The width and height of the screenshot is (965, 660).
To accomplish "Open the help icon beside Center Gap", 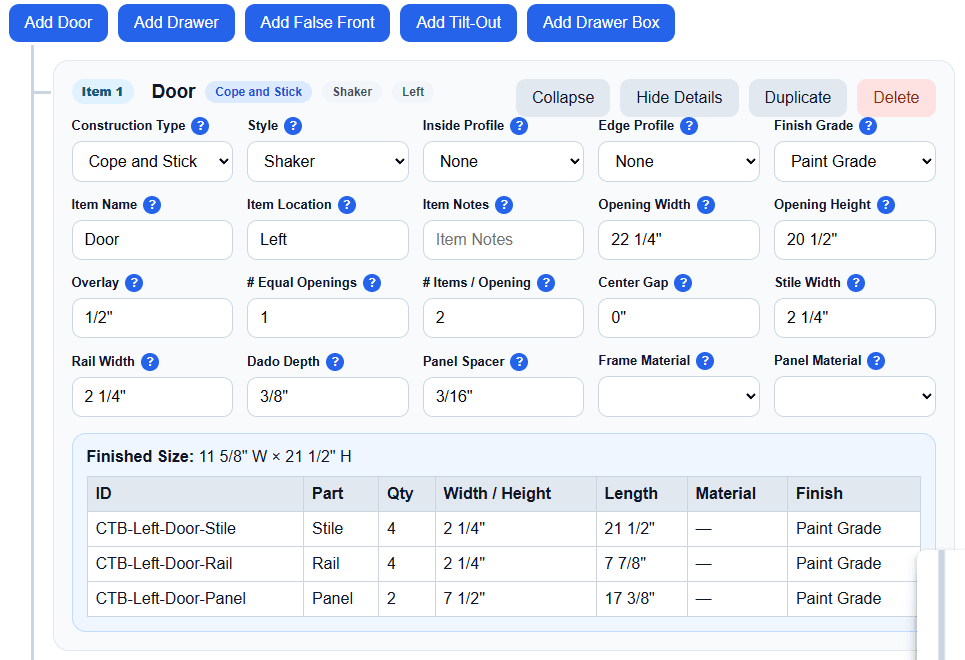I will coord(683,283).
